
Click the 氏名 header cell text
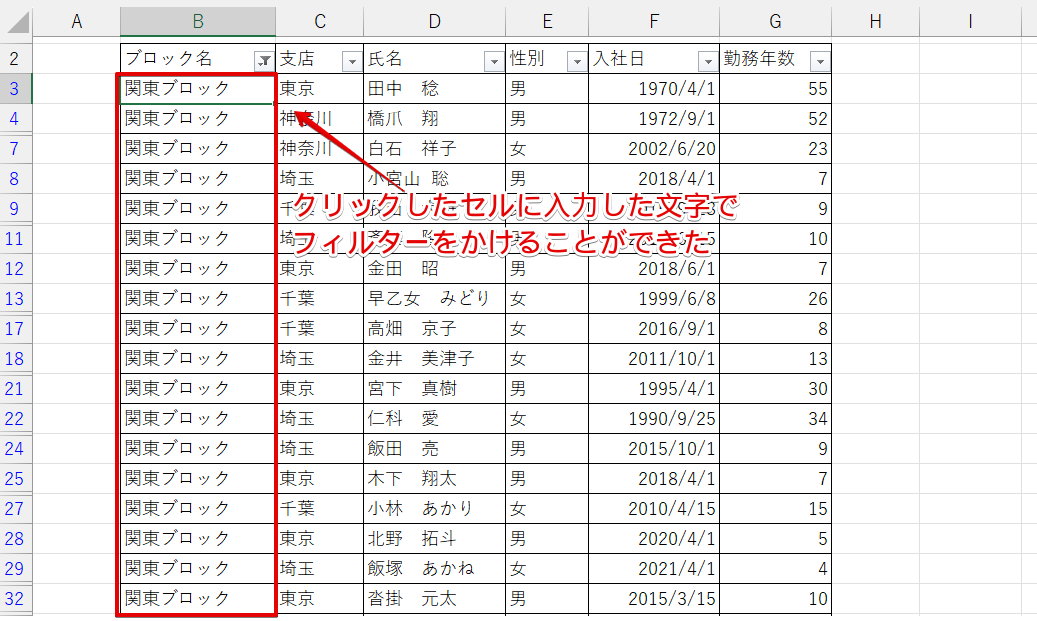click(385, 59)
